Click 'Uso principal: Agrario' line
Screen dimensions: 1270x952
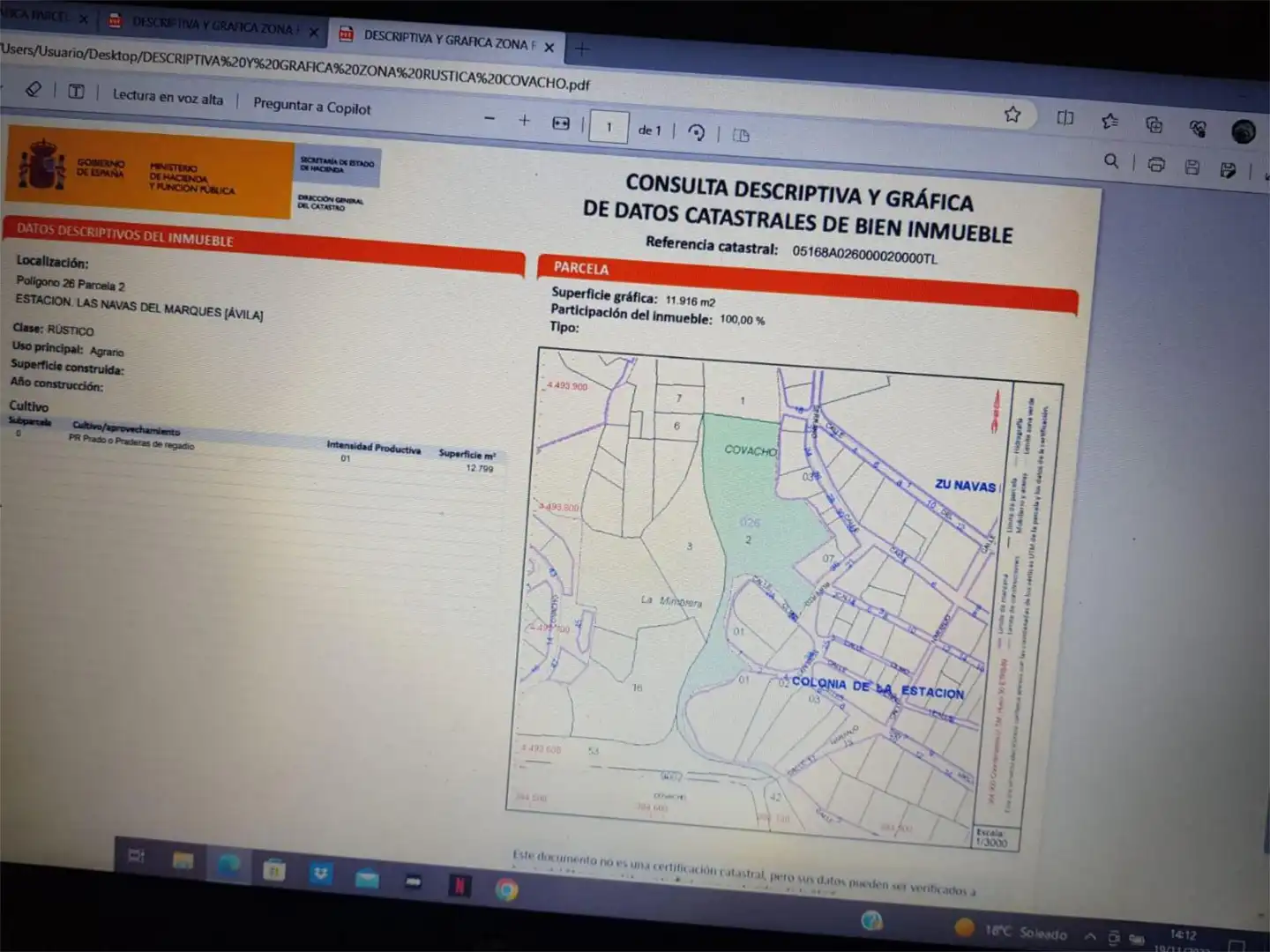pos(68,348)
